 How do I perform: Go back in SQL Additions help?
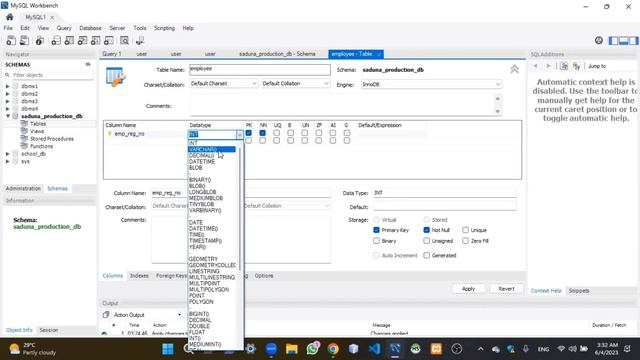point(536,66)
